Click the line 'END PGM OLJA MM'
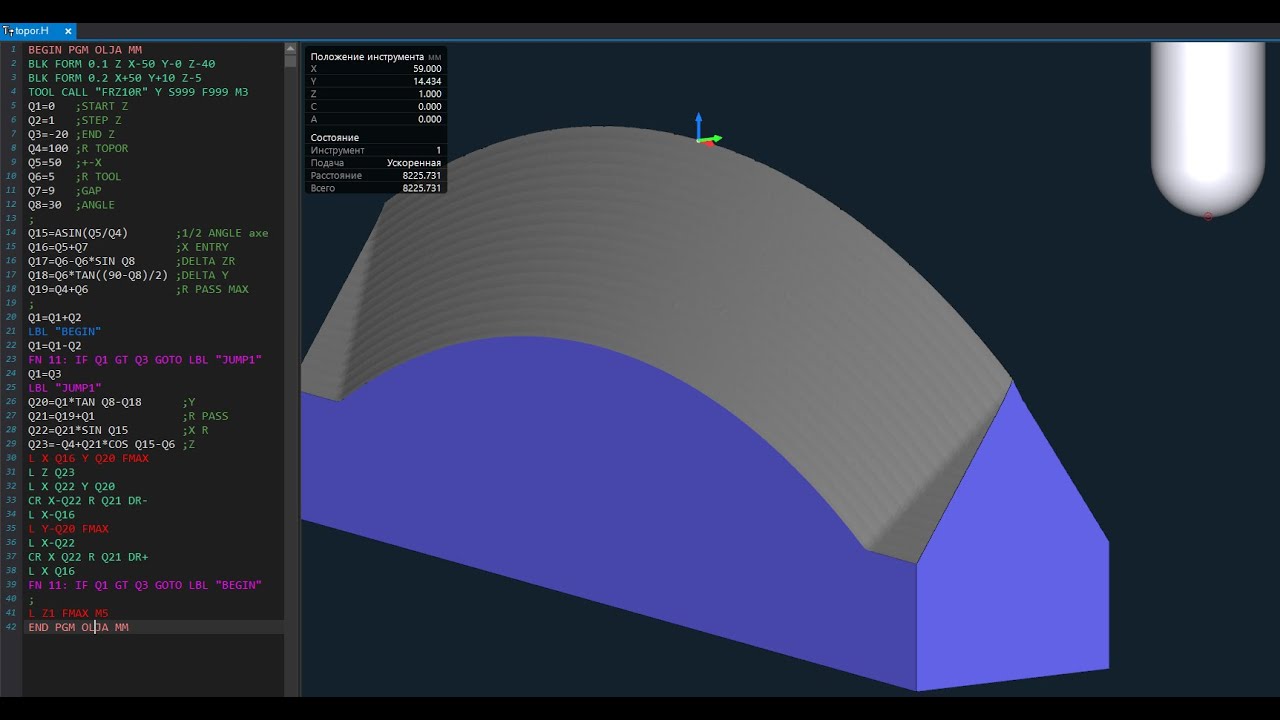 point(78,627)
